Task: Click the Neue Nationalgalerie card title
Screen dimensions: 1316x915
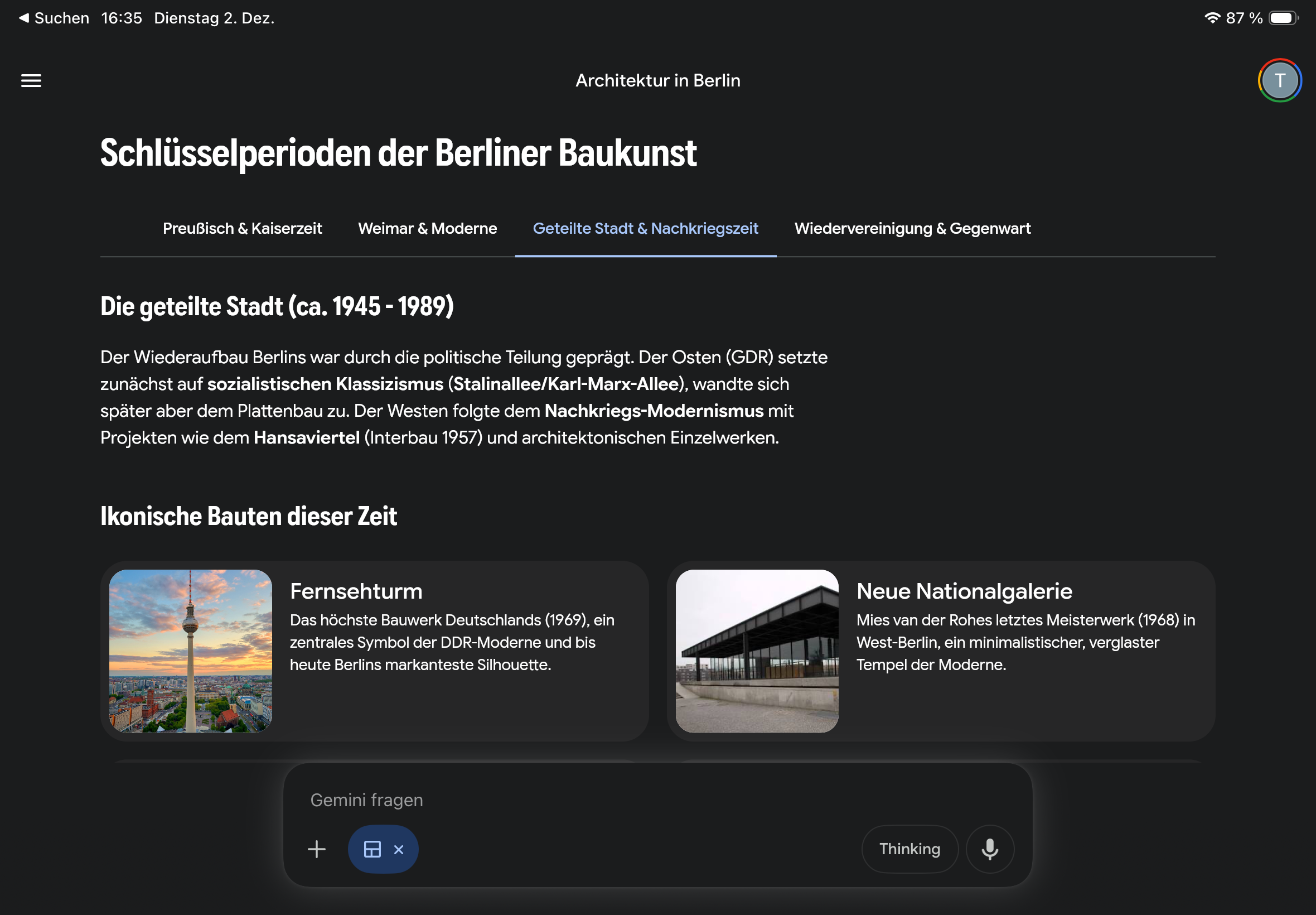Action: 964,591
